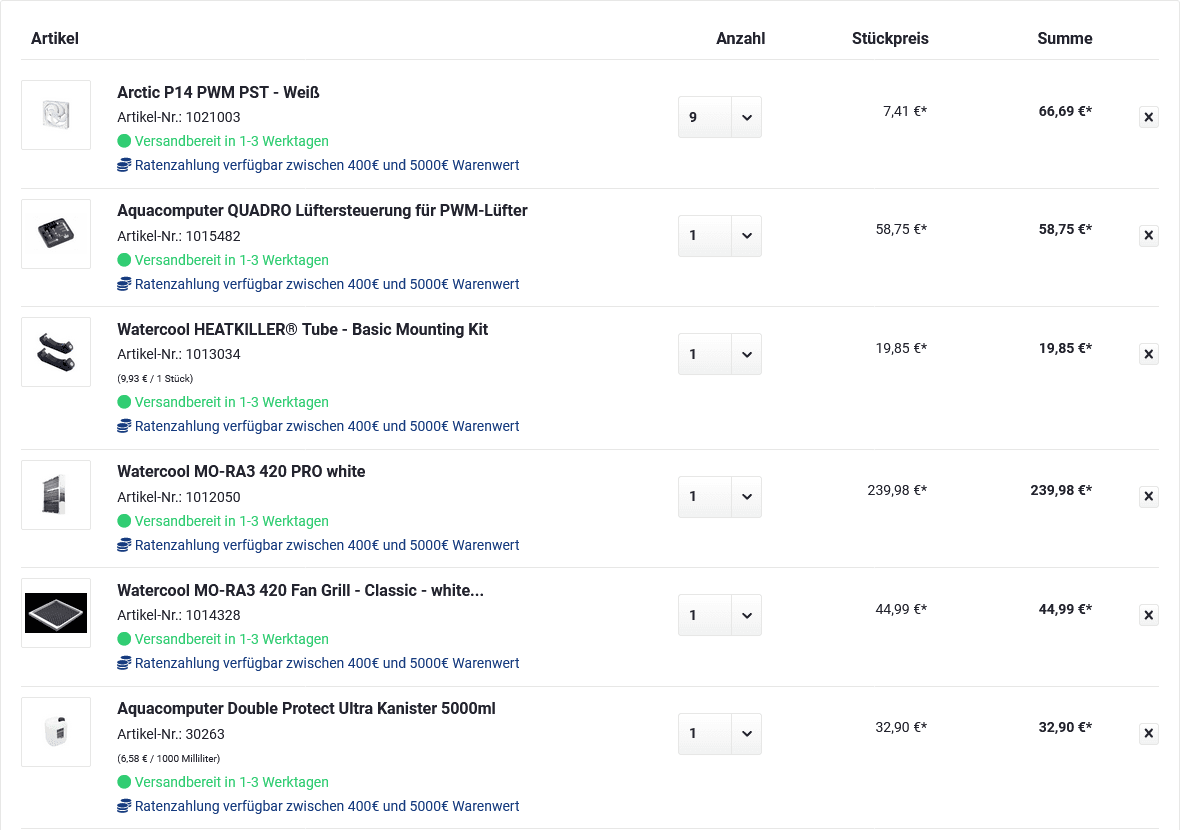Open Watercool MO-RA3 420 PRO white page
The height and width of the screenshot is (830, 1180).
(x=241, y=472)
